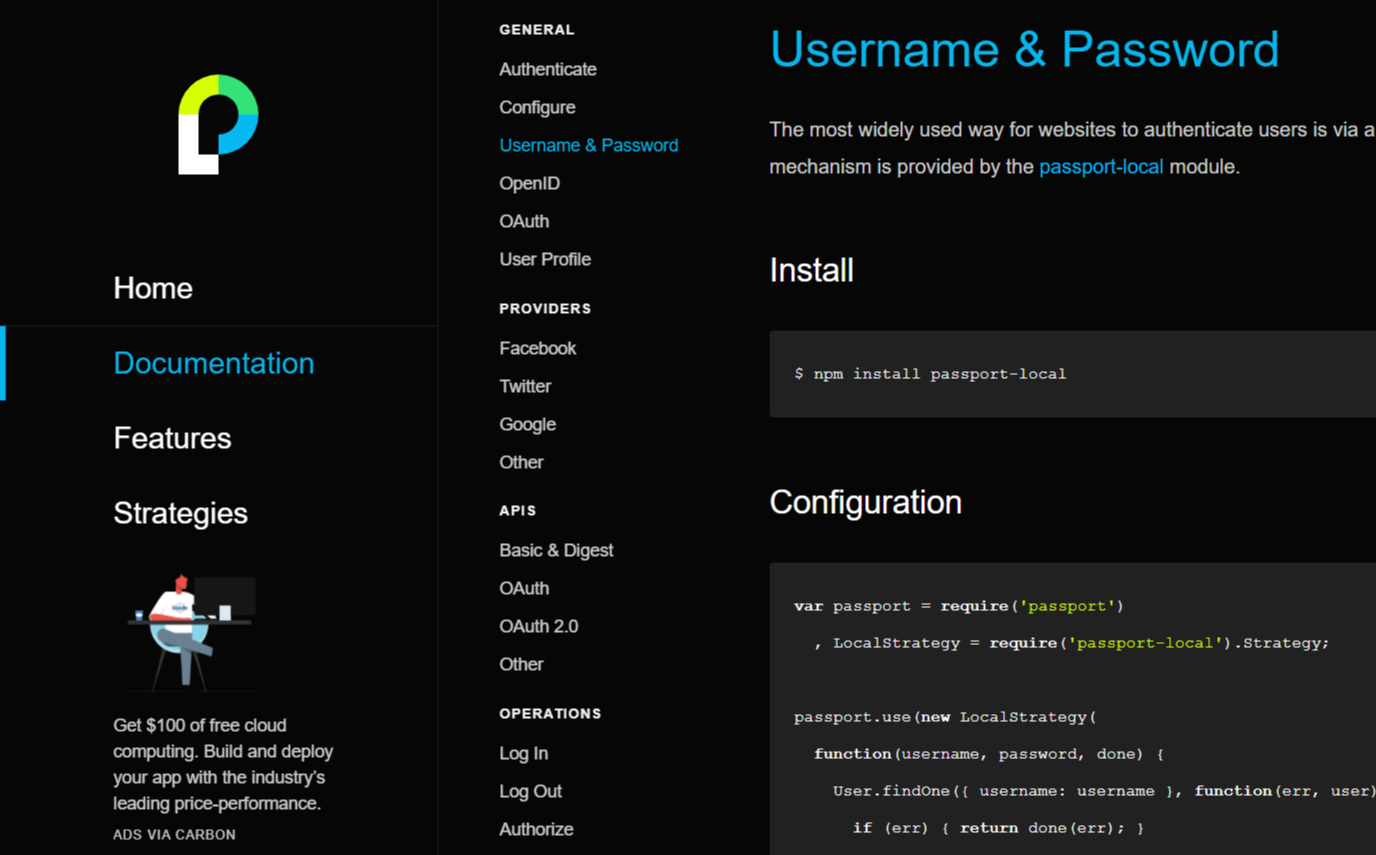Open OAuth under the General section

[524, 221]
